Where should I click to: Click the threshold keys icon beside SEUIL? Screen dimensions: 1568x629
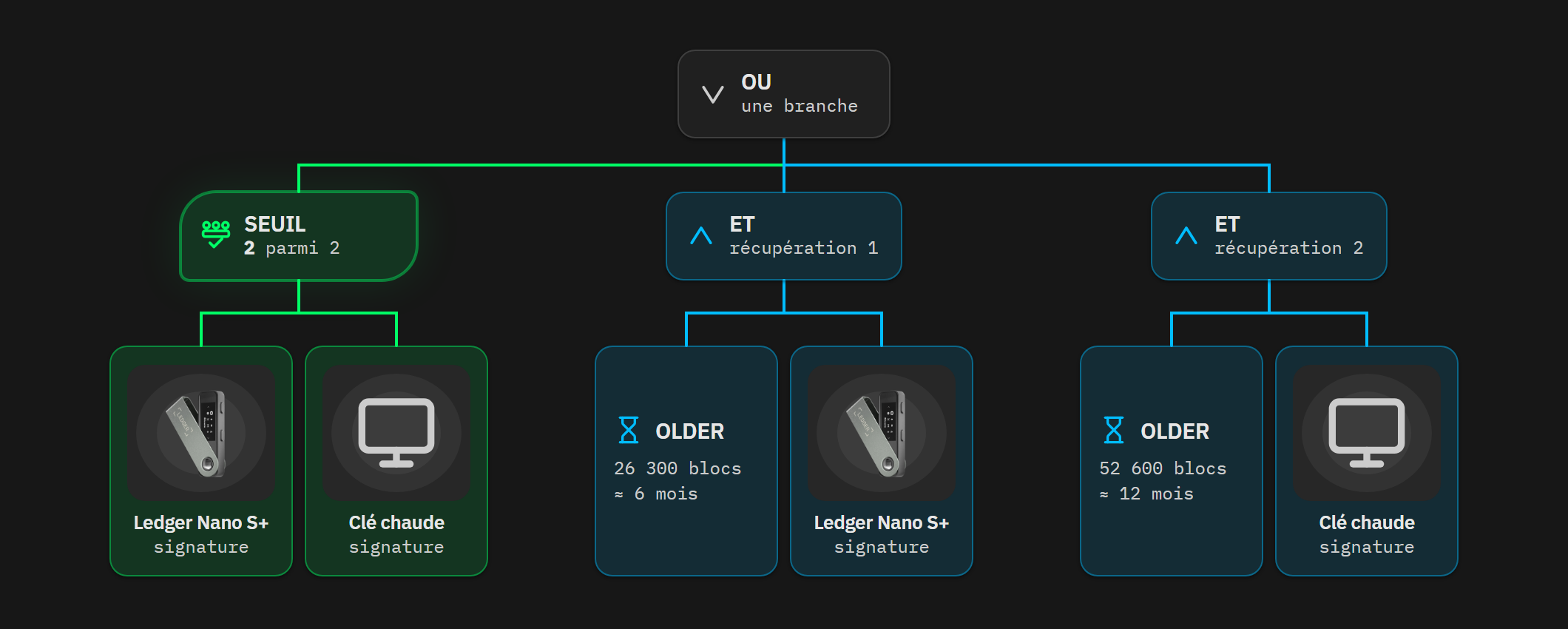tap(216, 234)
